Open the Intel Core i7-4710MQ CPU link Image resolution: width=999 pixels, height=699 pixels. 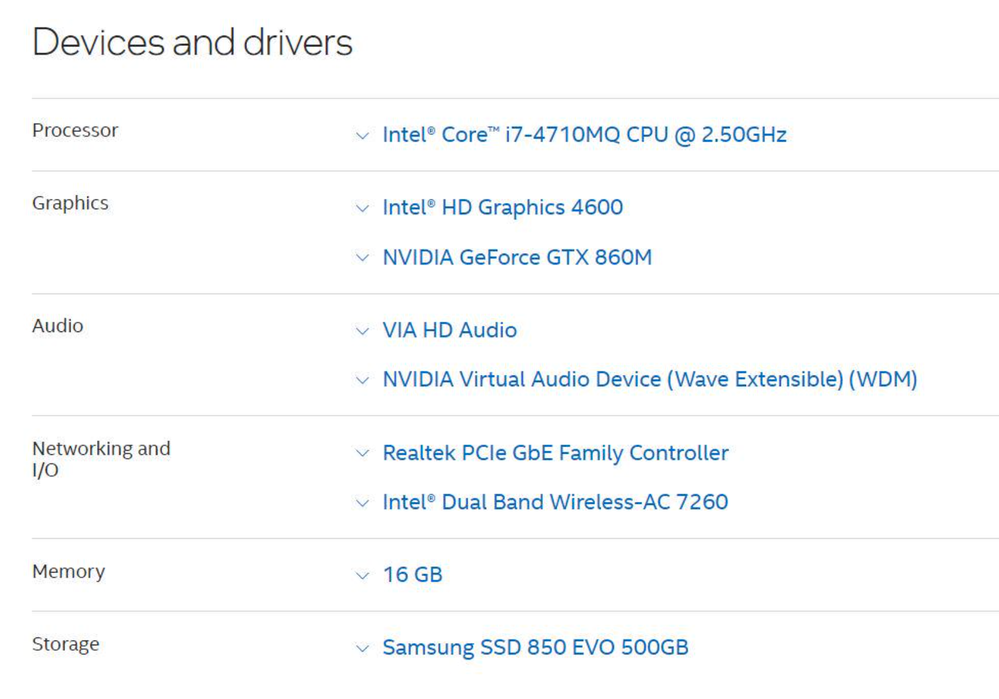coord(584,135)
